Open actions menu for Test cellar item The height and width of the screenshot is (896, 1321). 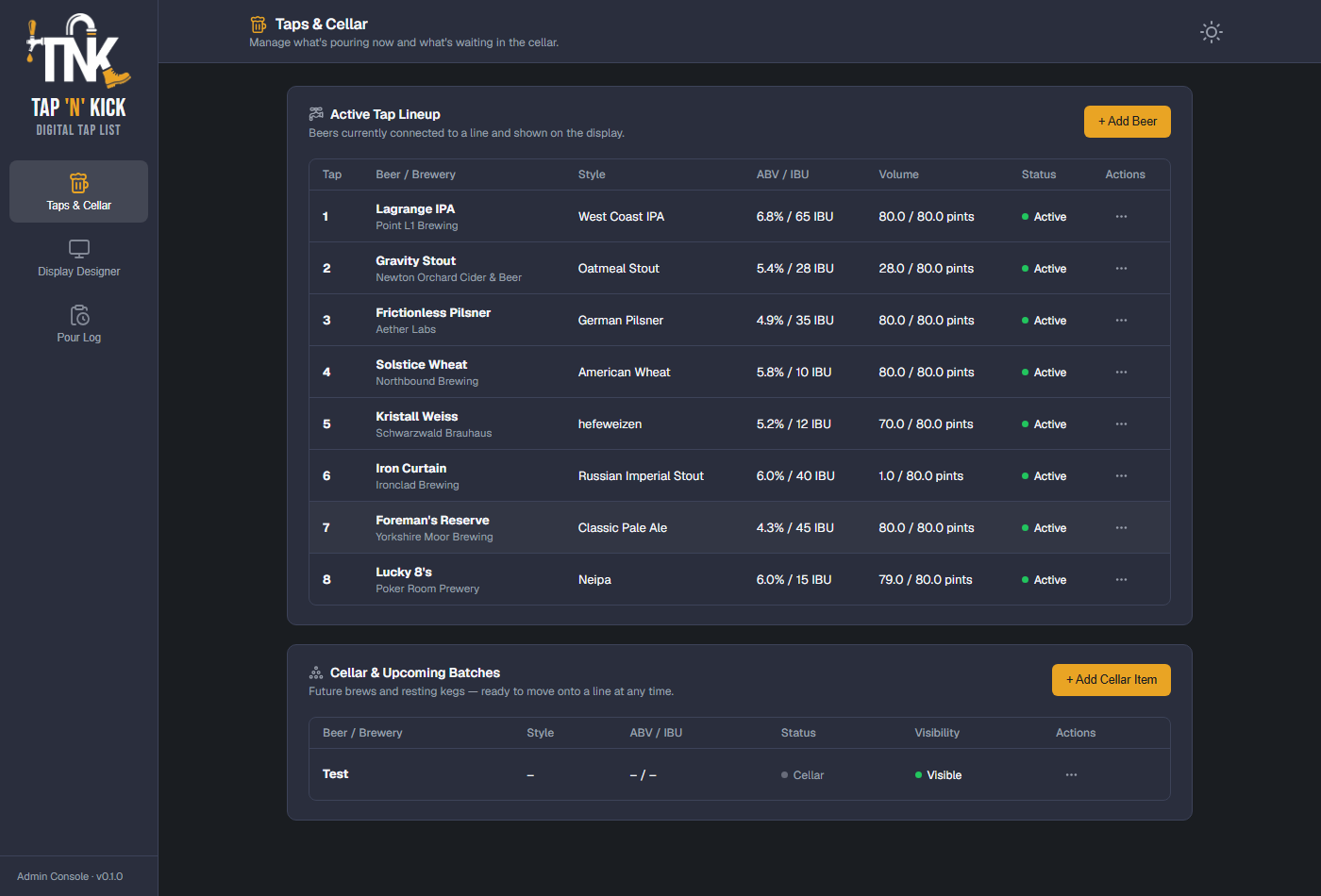click(1071, 775)
